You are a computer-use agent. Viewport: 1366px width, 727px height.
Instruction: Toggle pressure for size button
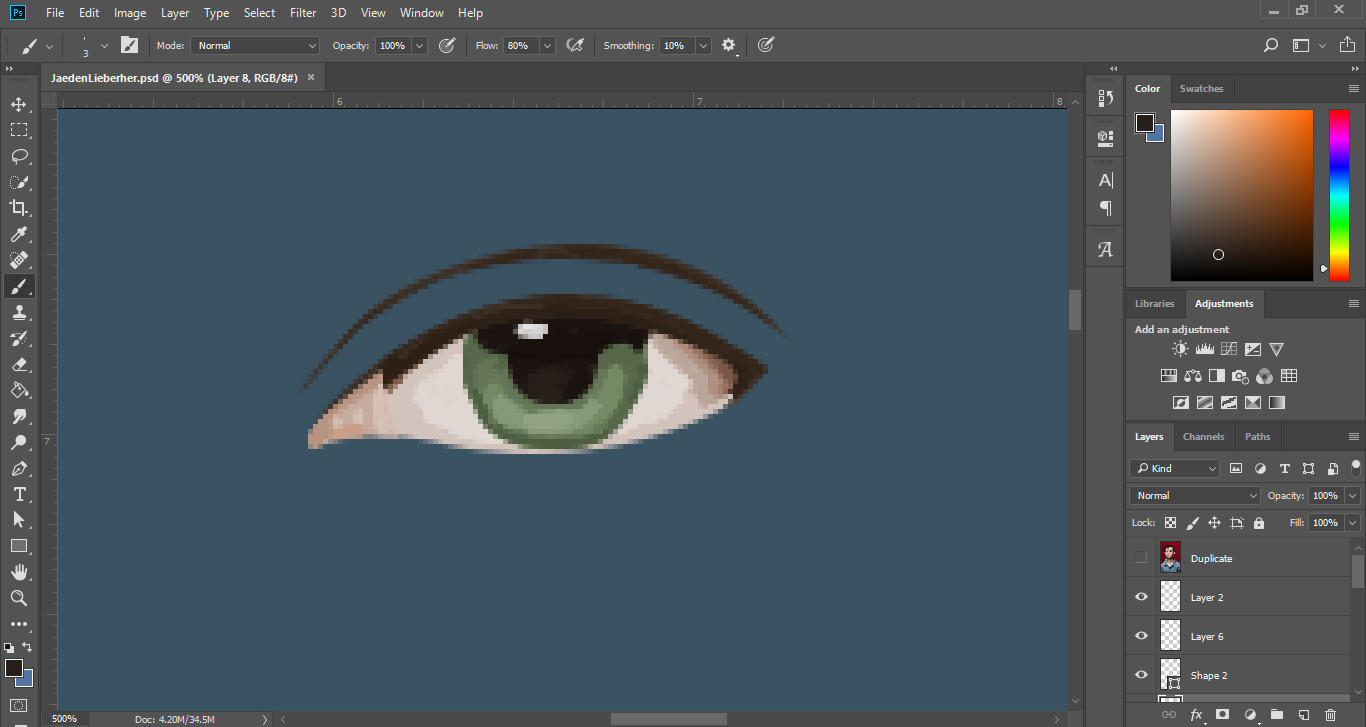[765, 45]
